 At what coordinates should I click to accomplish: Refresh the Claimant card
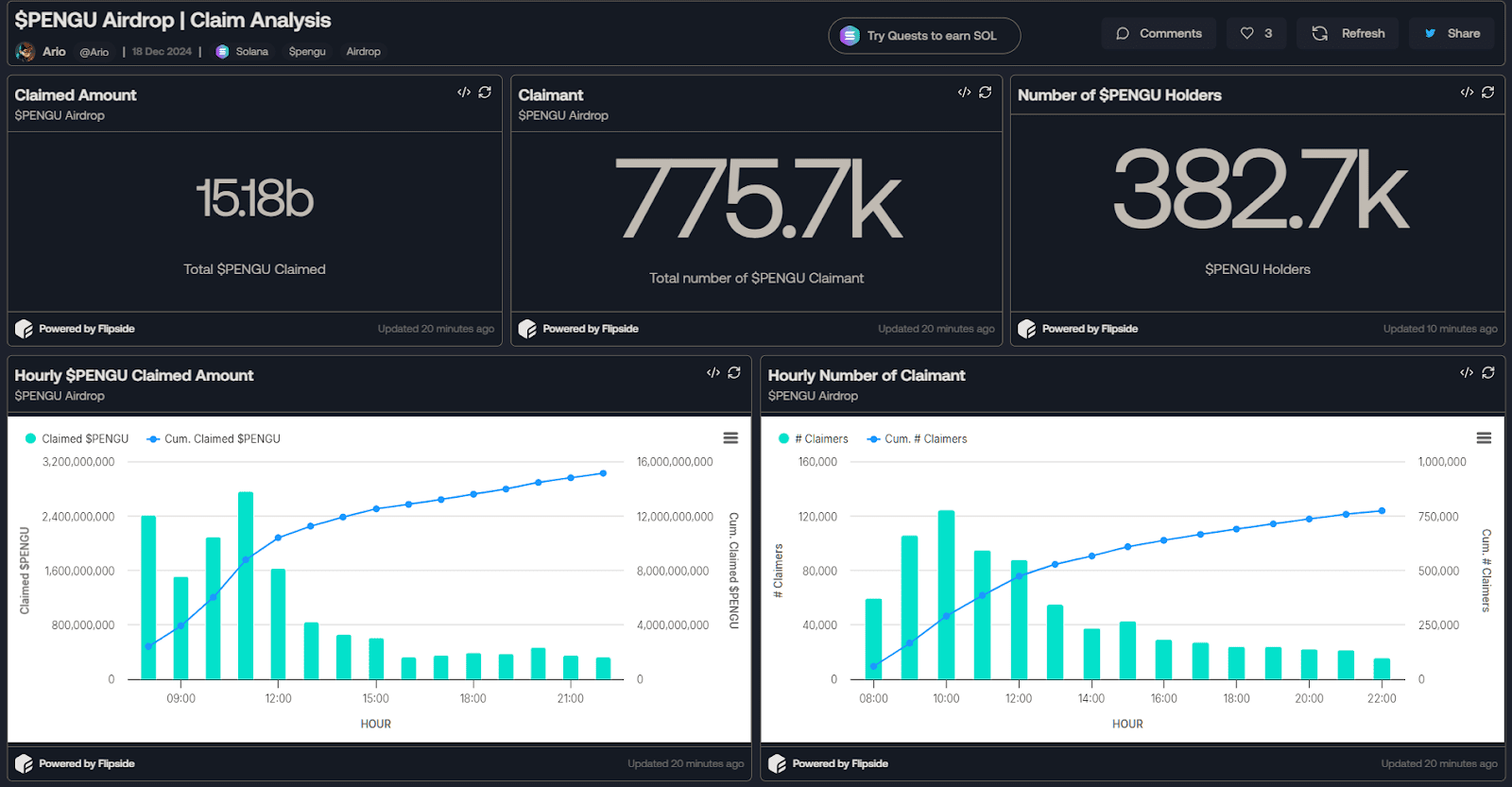(986, 93)
